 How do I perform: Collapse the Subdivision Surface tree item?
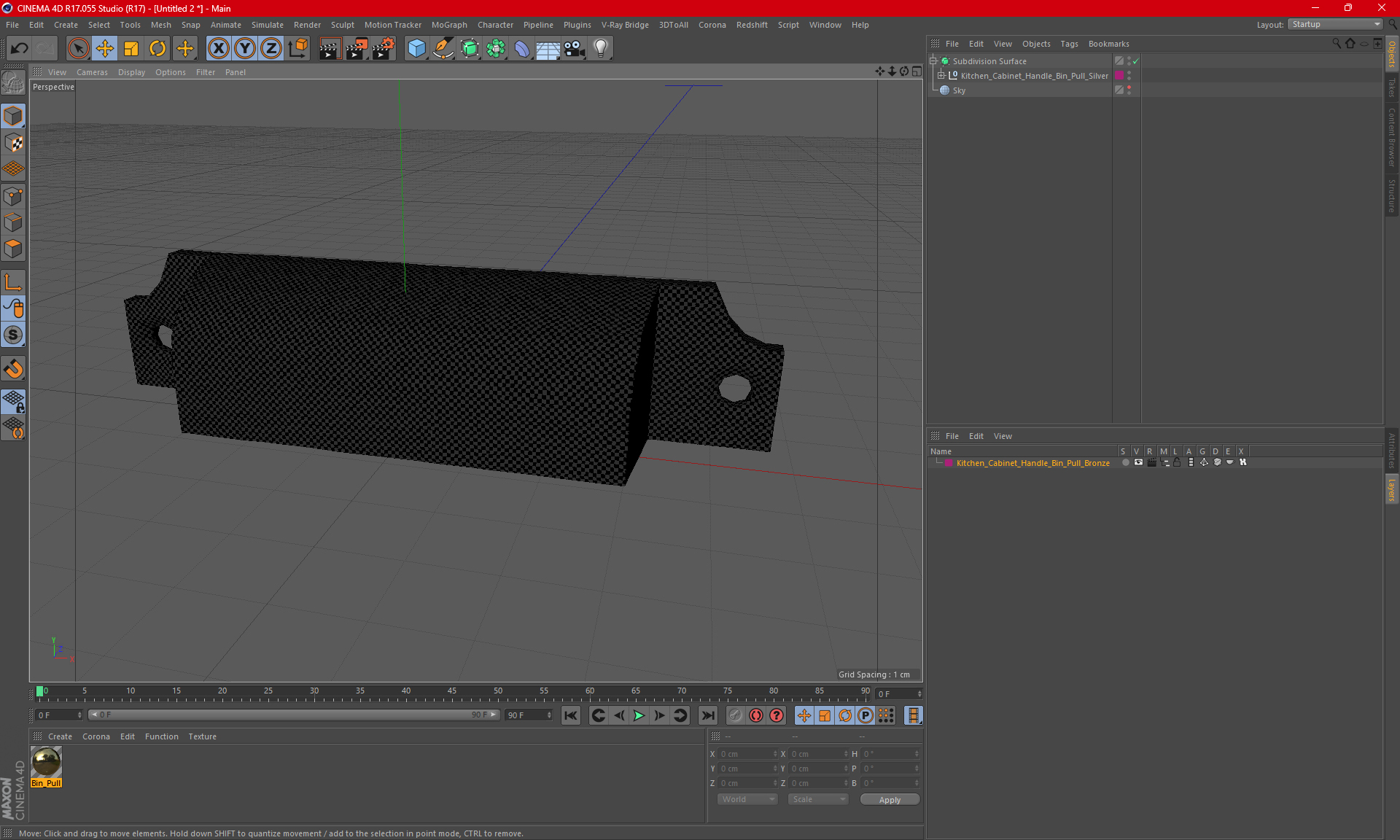(933, 61)
